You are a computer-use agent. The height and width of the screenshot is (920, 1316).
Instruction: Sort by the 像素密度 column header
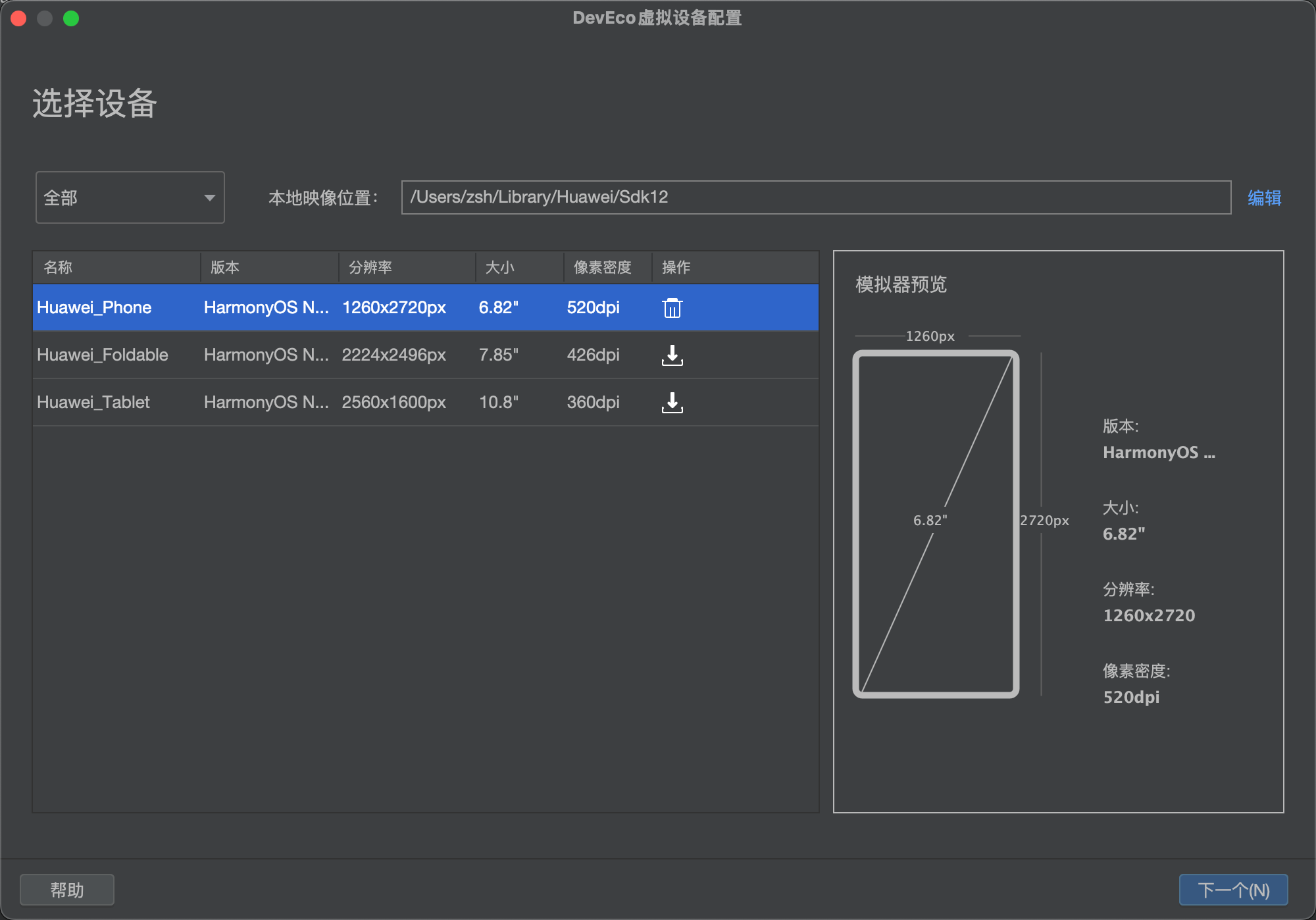point(602,267)
